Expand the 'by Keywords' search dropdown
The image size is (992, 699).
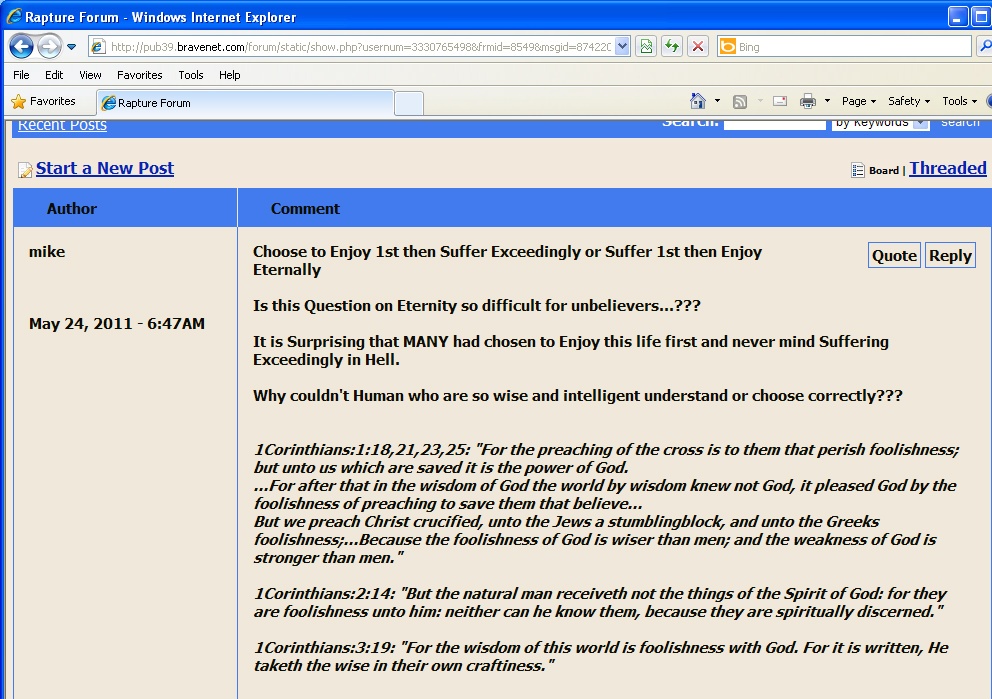[x=880, y=123]
